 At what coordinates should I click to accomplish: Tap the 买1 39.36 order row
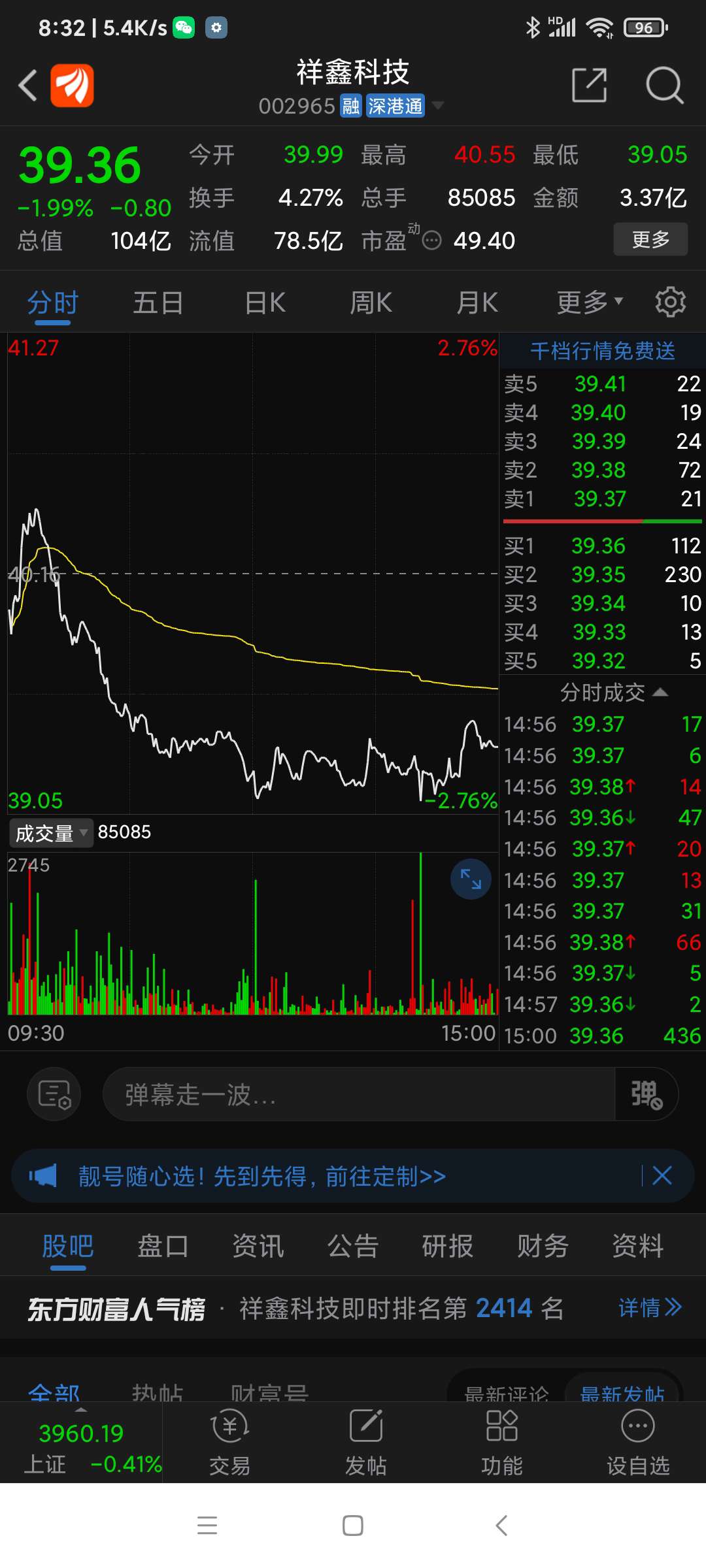tap(603, 546)
